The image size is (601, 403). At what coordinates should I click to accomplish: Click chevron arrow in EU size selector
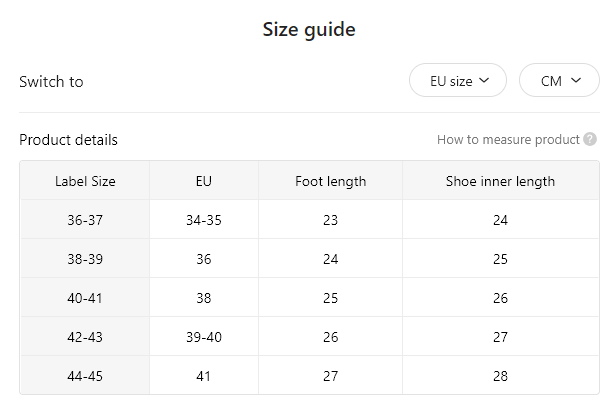coord(484,80)
